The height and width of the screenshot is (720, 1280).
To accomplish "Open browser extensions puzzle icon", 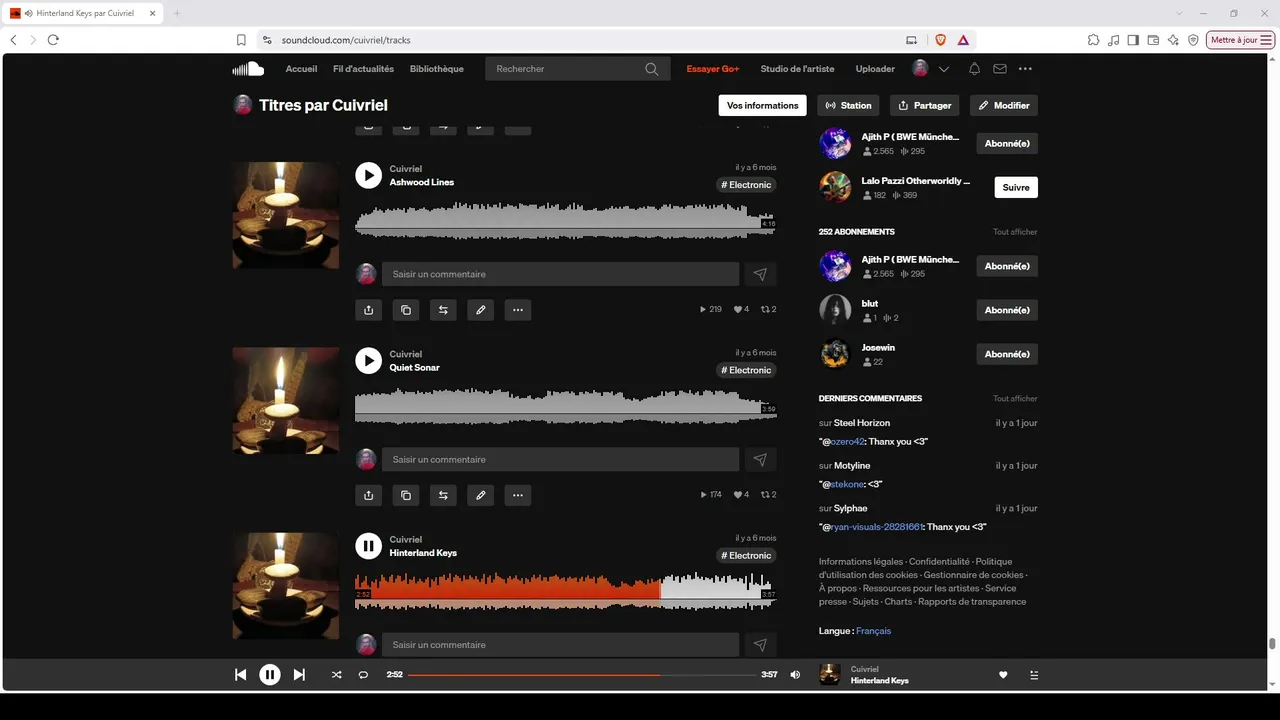I will click(x=1094, y=40).
